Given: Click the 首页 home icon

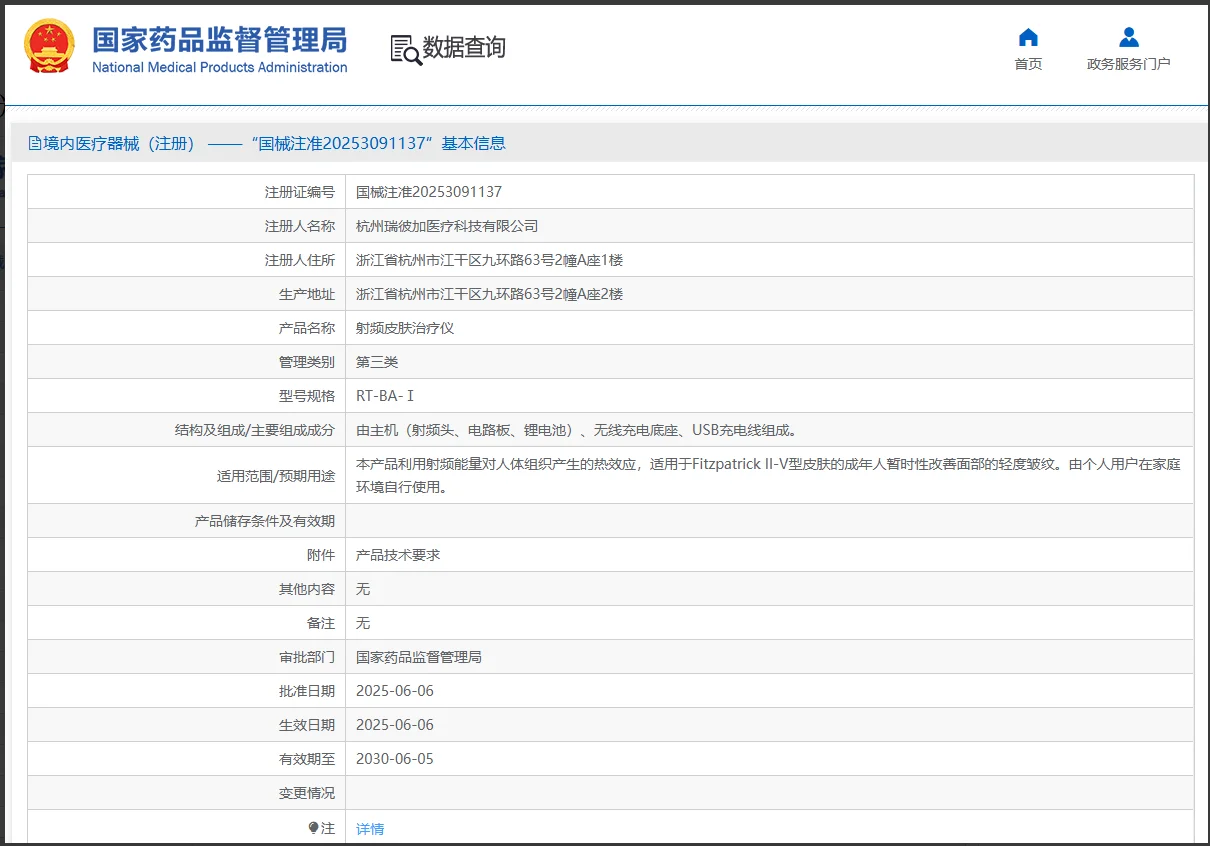Looking at the screenshot, I should click(1028, 37).
